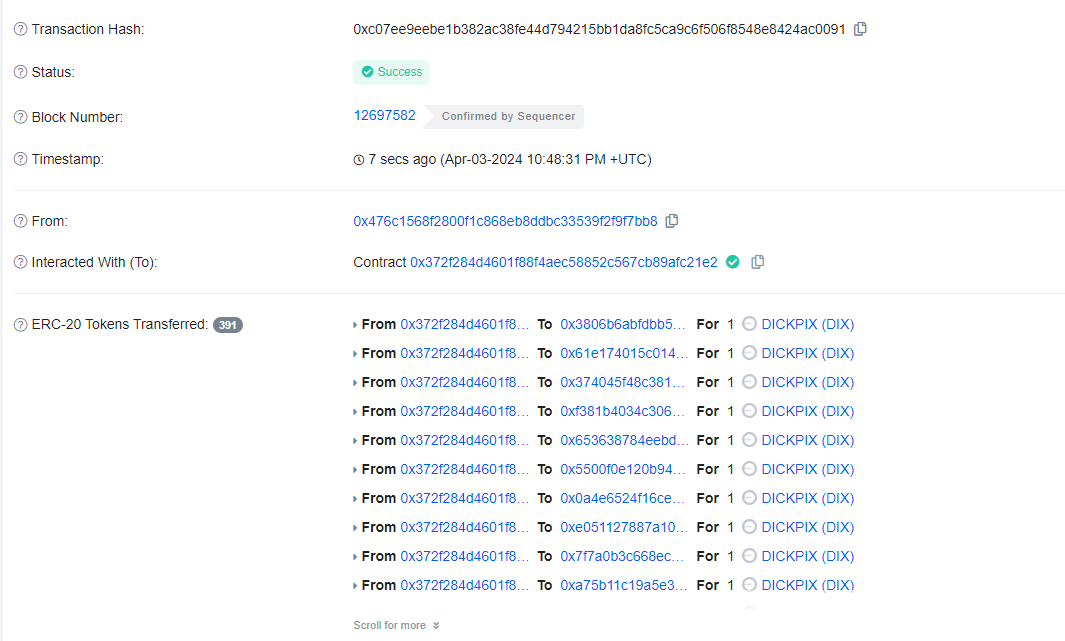Copy the From address

[x=672, y=221]
